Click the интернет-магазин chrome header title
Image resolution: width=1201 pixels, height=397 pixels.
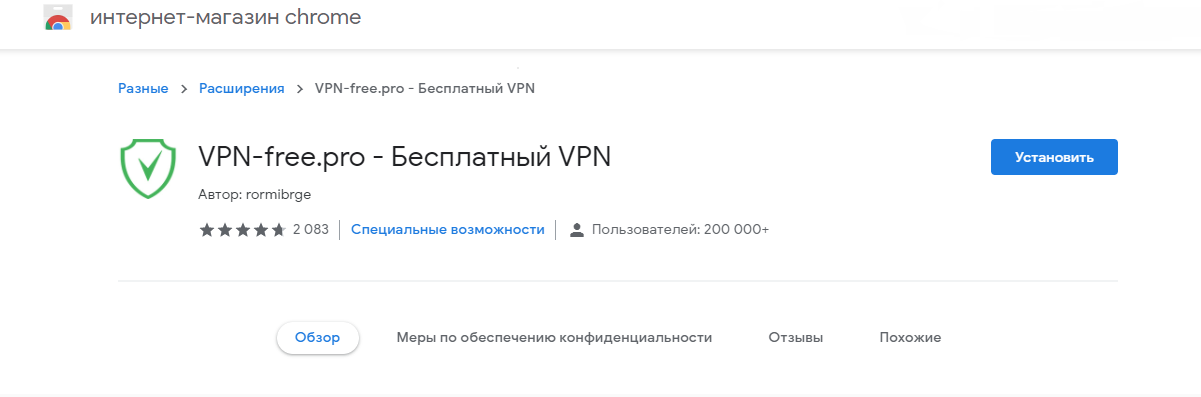(x=226, y=18)
